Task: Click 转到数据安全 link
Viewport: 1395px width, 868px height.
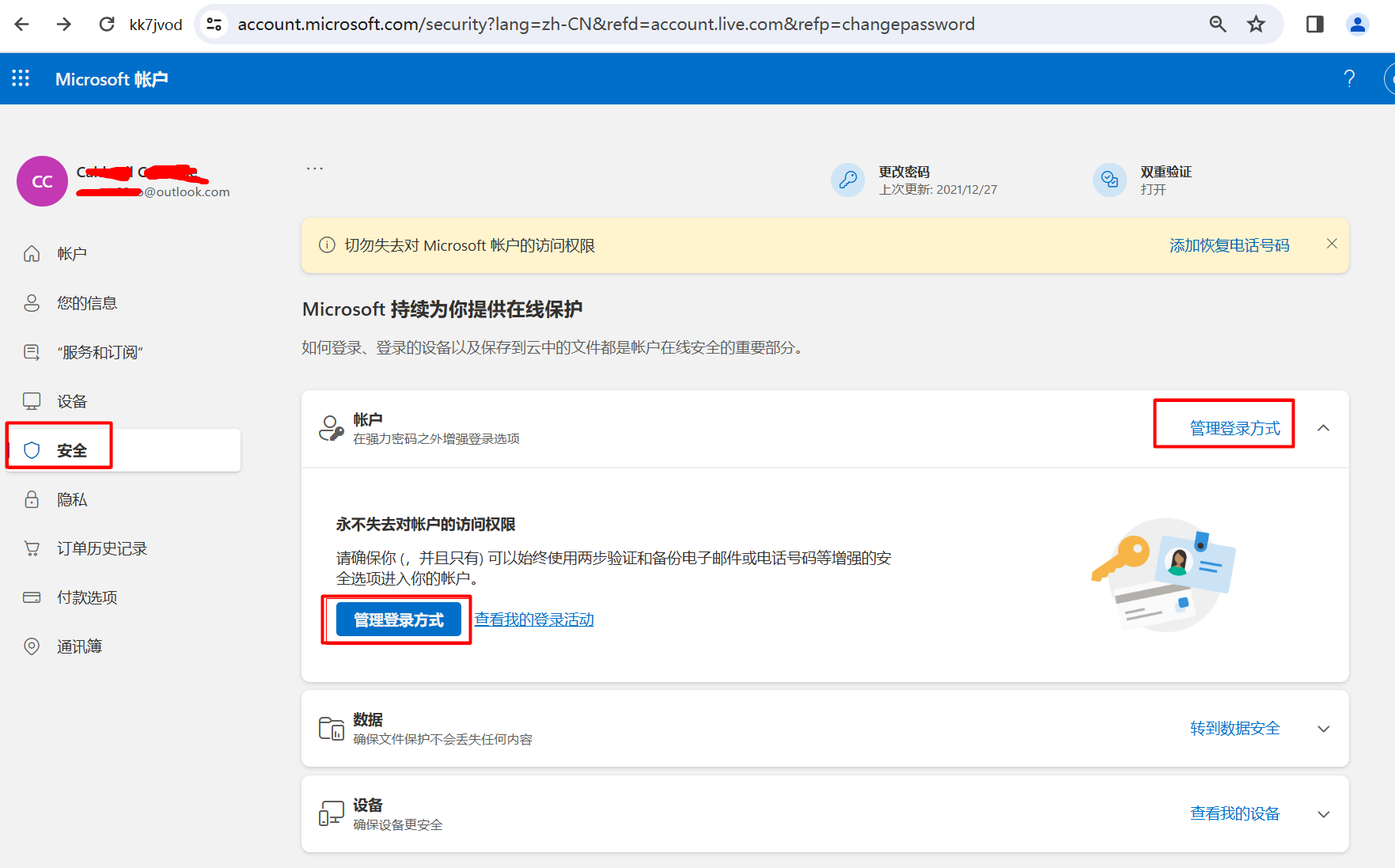Action: (1234, 728)
